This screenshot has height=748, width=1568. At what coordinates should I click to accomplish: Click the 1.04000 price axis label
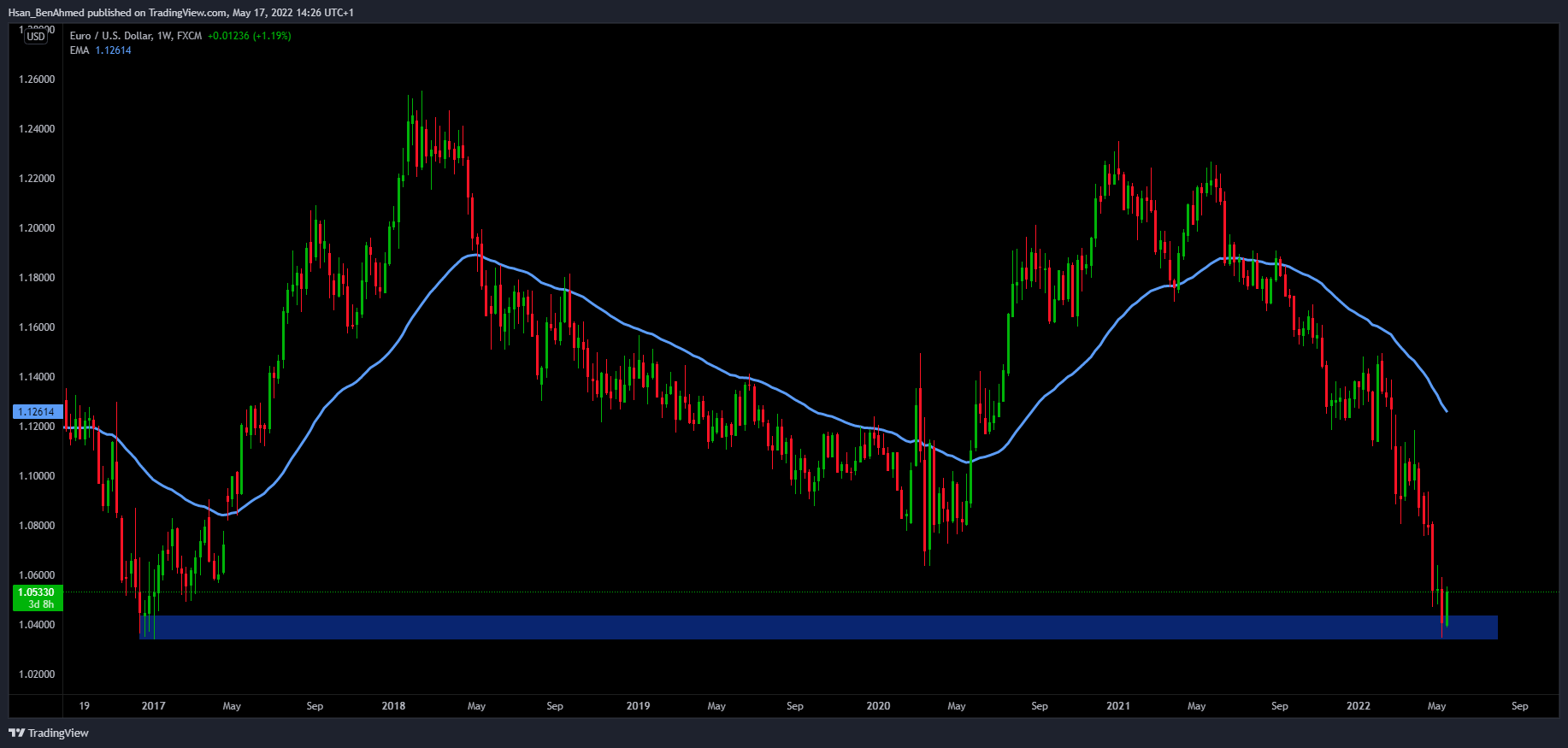[37, 625]
